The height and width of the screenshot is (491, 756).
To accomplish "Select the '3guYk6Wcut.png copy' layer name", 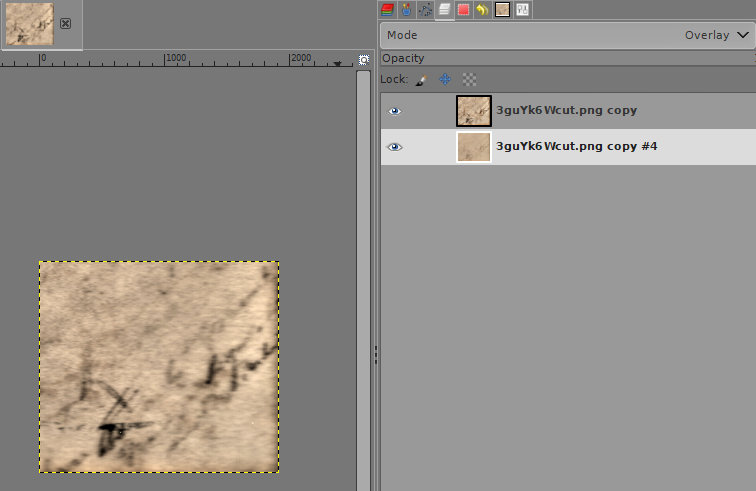I will click(566, 111).
